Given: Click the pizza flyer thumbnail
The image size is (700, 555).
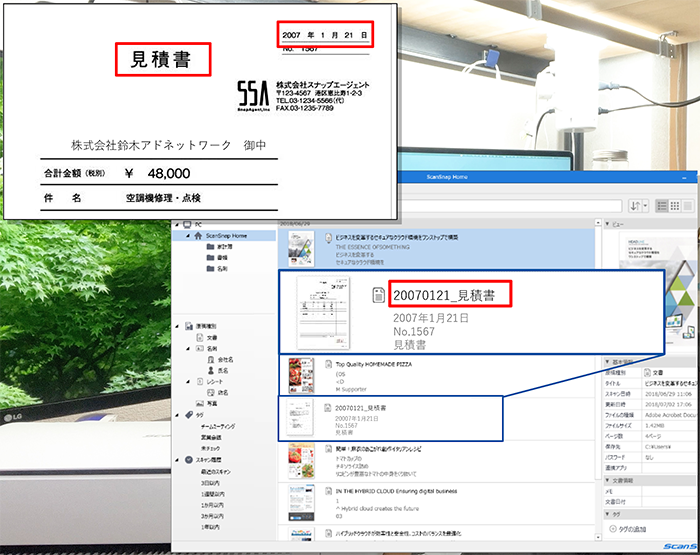Looking at the screenshot, I should tap(301, 376).
